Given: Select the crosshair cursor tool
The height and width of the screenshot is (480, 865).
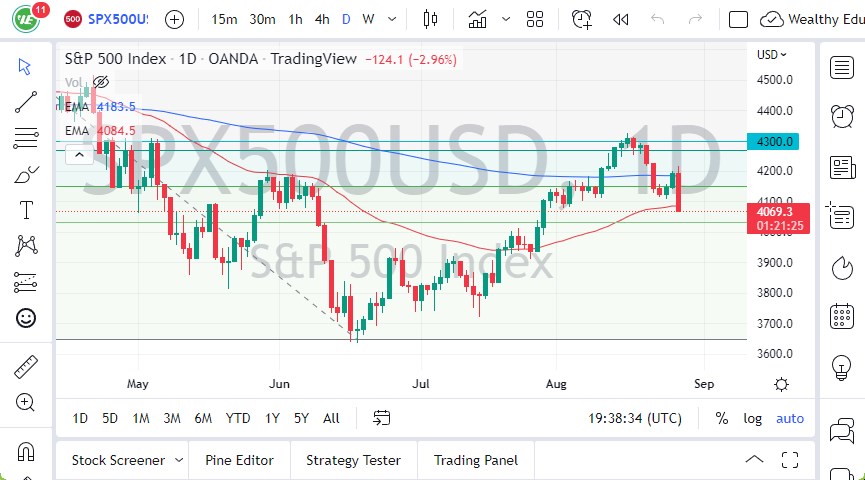Looking at the screenshot, I should coord(26,67).
